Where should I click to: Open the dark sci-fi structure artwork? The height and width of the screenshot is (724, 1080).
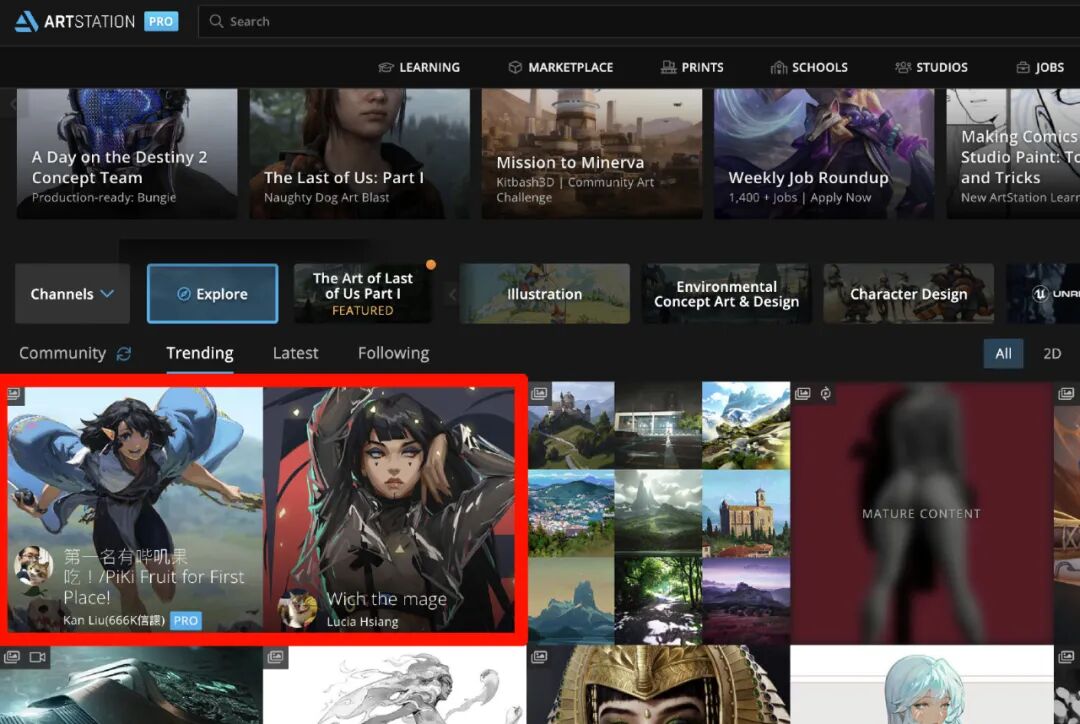(131, 685)
